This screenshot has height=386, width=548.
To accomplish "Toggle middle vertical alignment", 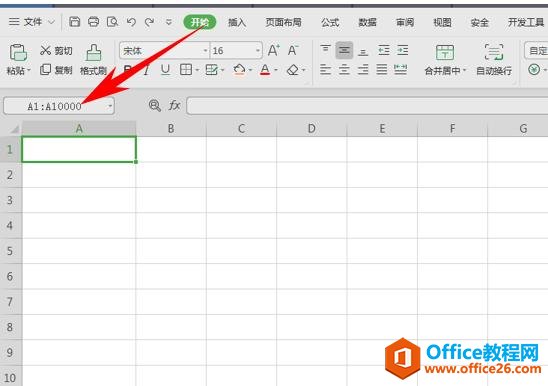I will click(x=344, y=50).
